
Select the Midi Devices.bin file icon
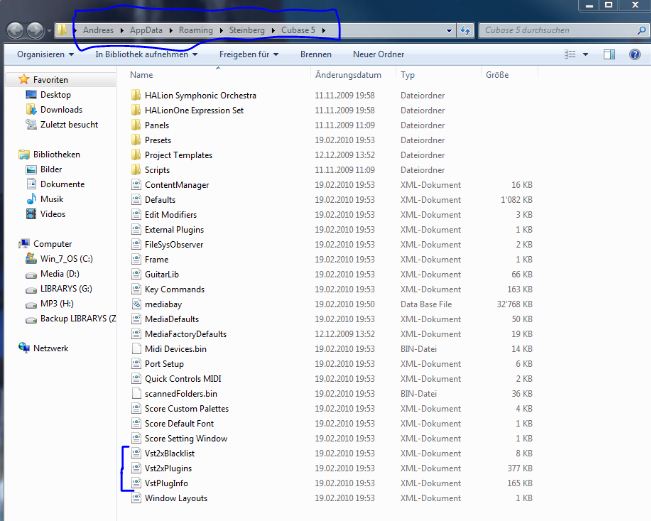pyautogui.click(x=136, y=349)
